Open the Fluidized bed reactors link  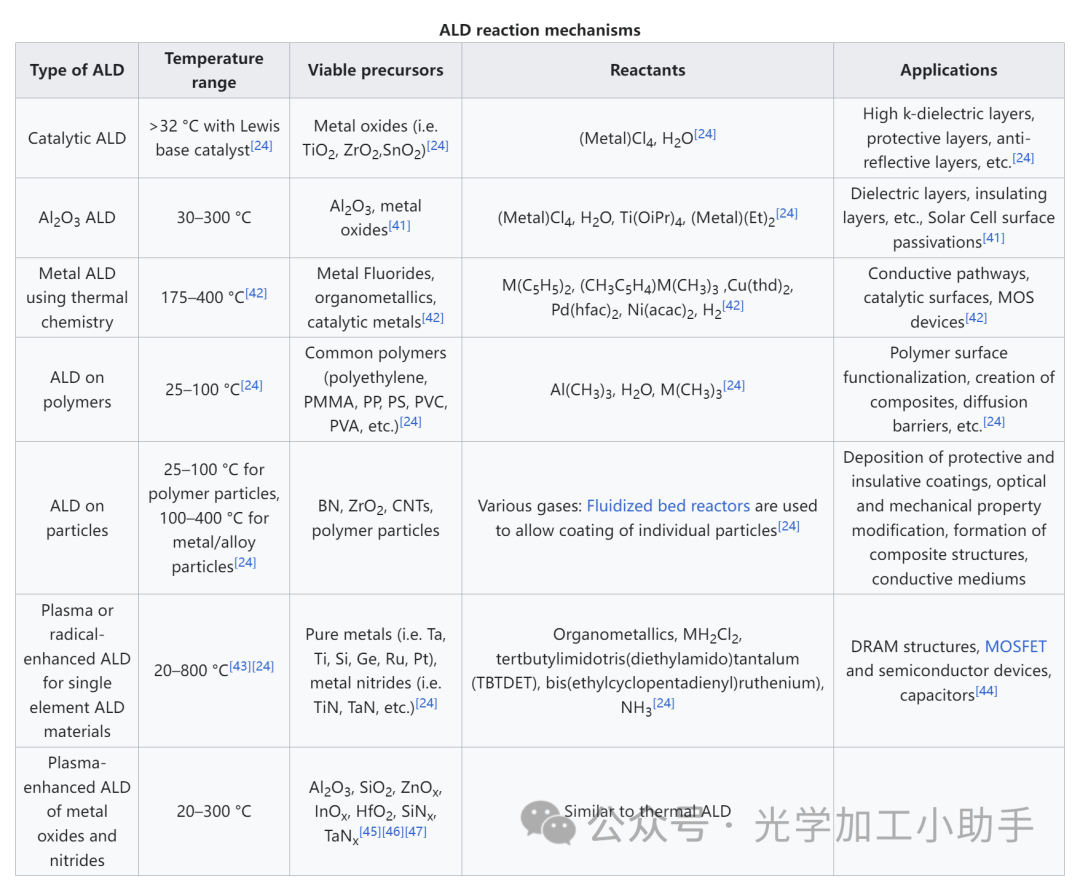(668, 506)
